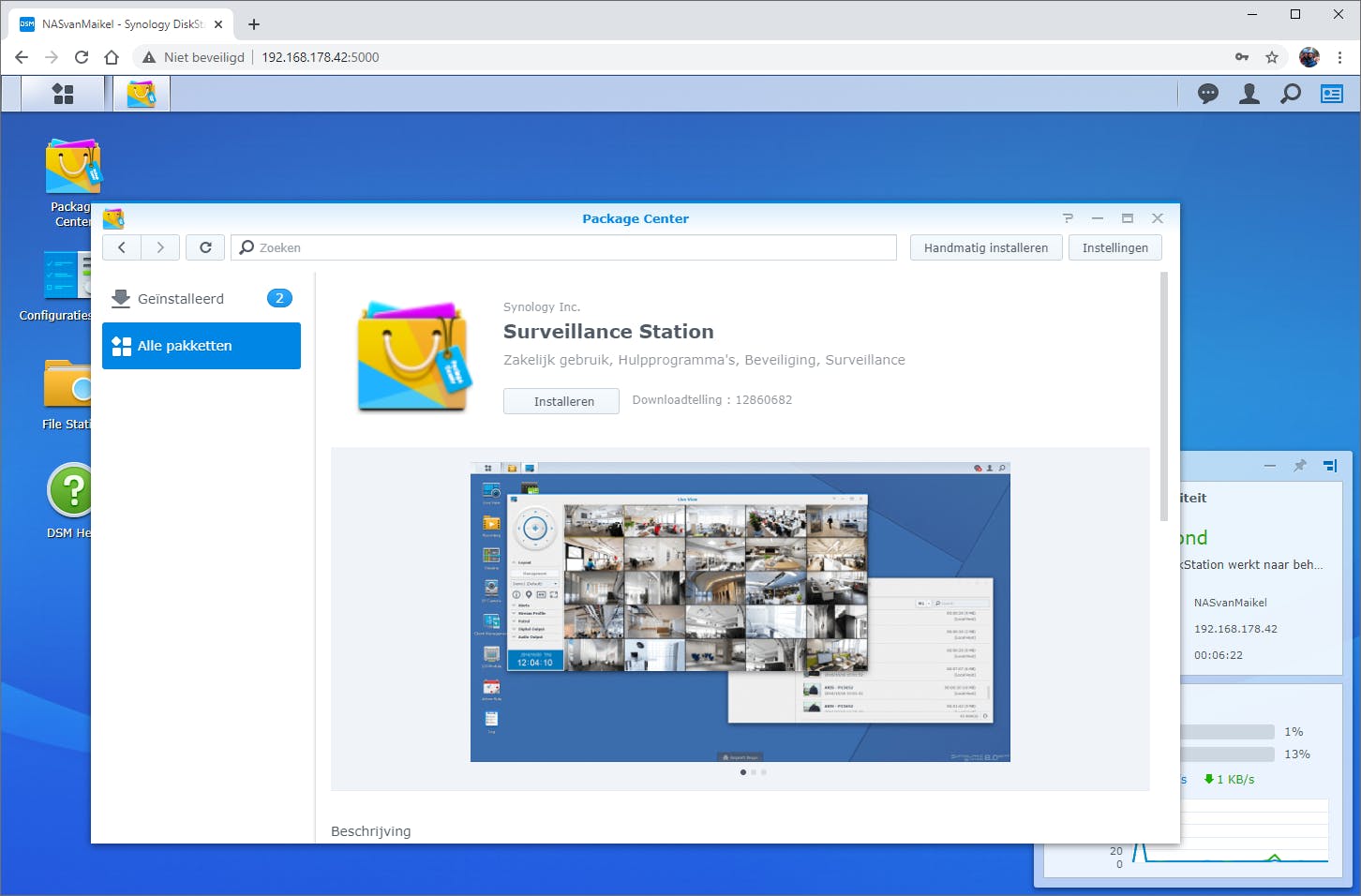Click the Surveillance Station package icon
This screenshot has width=1361, height=896.
pos(412,356)
